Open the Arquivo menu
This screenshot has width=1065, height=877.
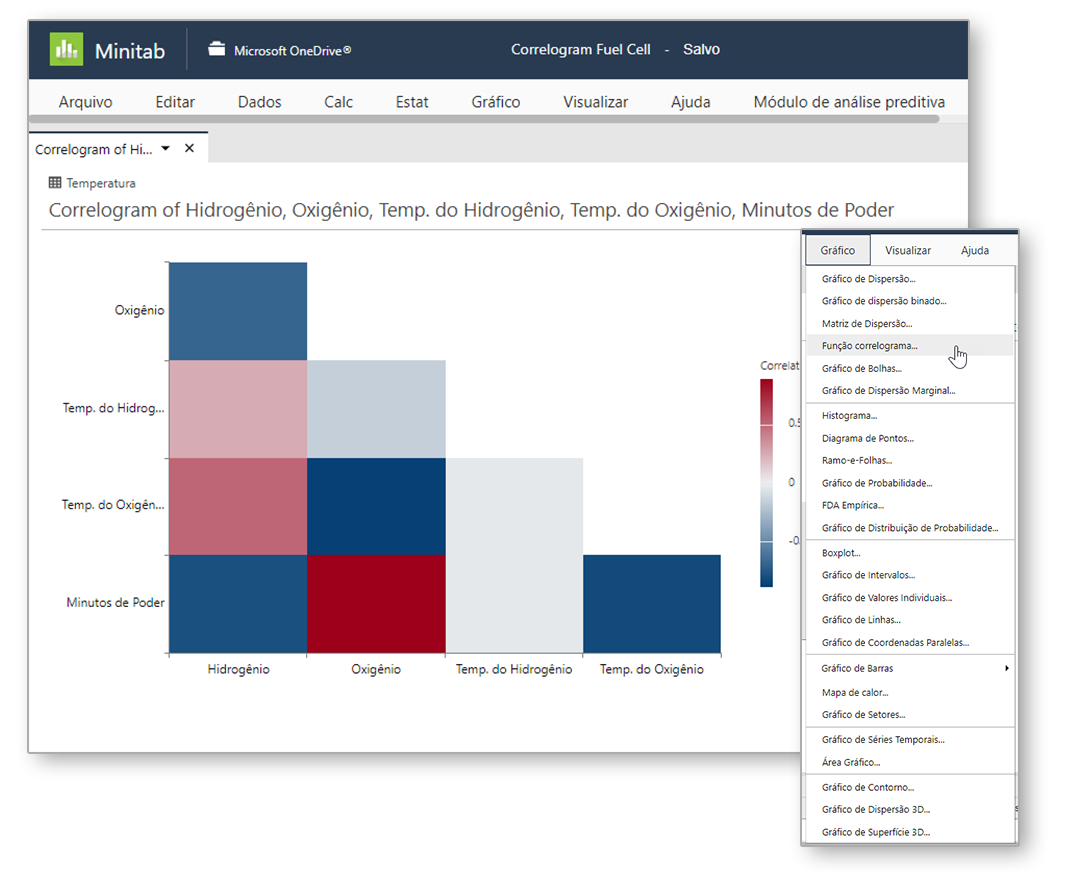tap(85, 102)
